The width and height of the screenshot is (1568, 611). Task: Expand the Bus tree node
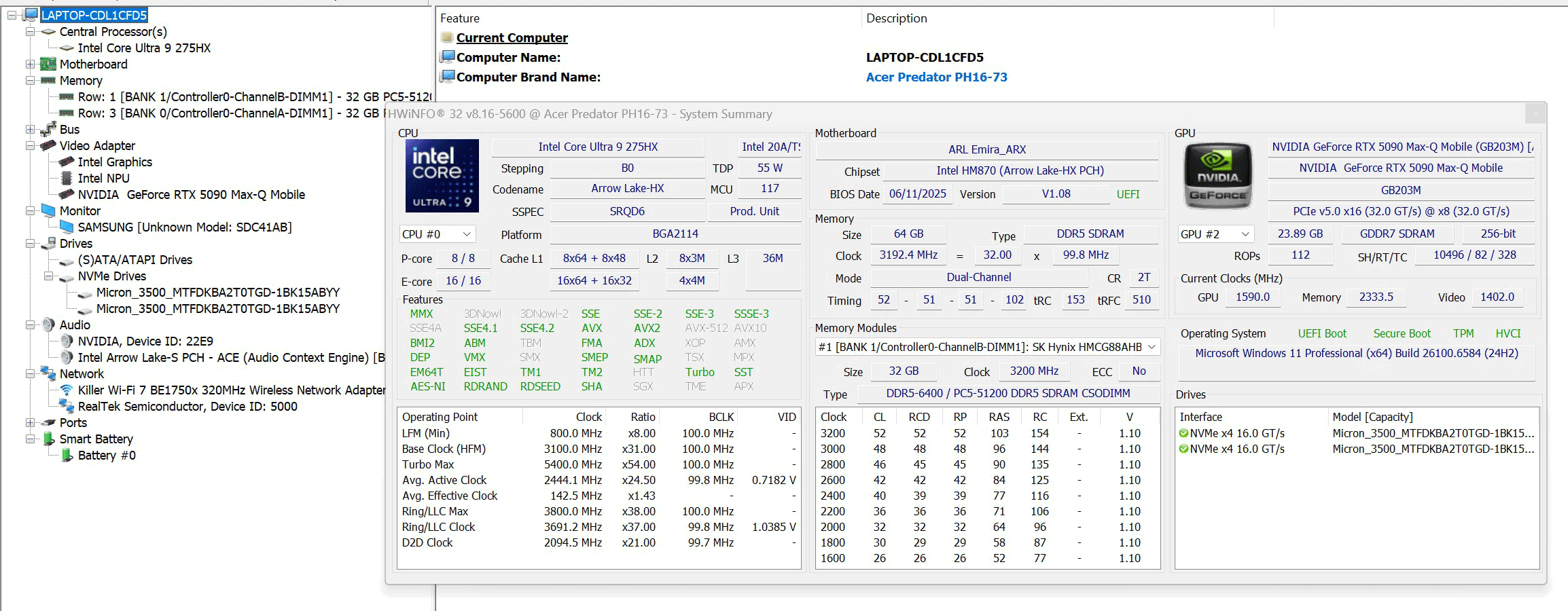tap(30, 129)
